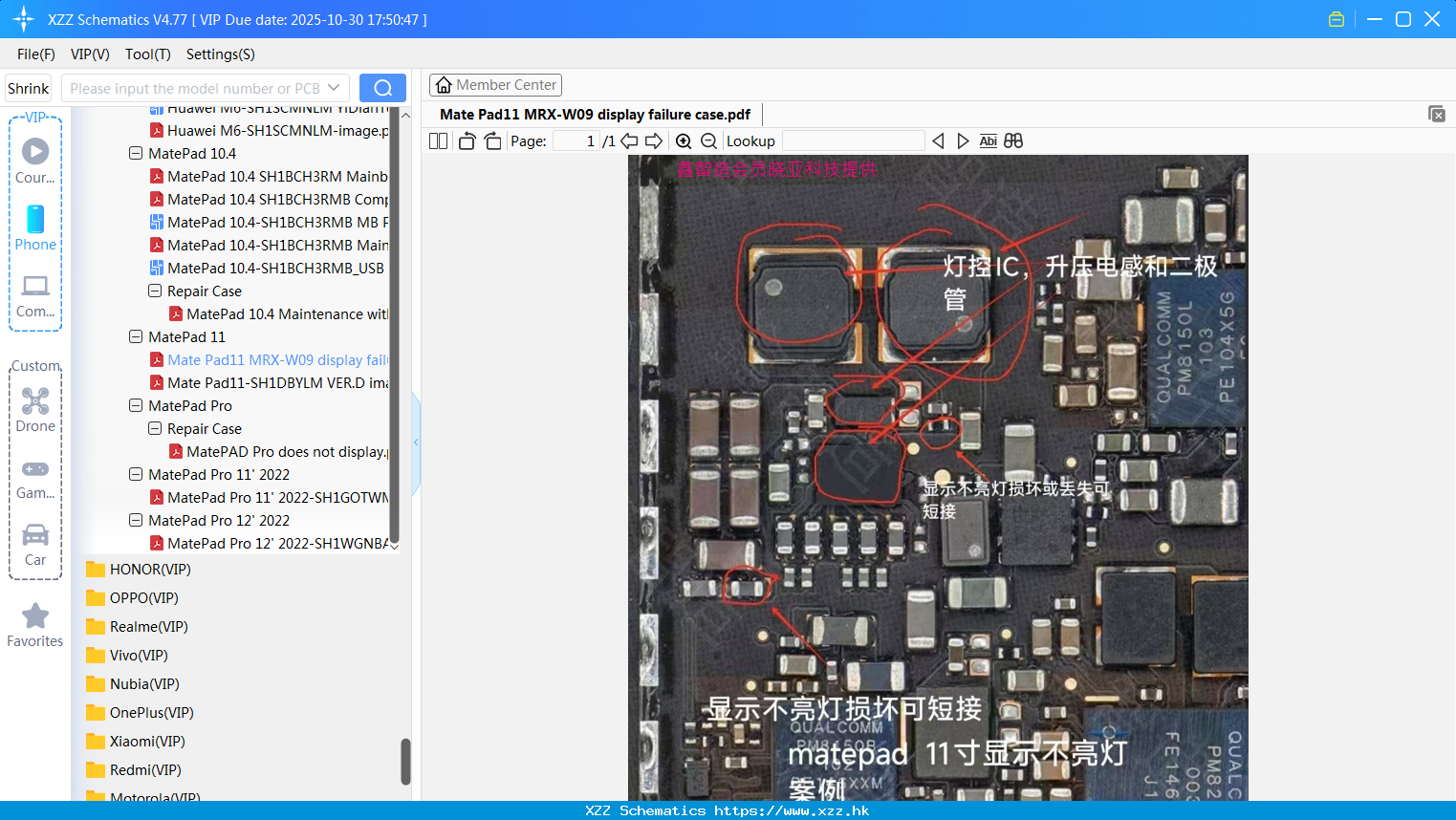Click the Lookup text field
The image size is (1456, 820).
[x=853, y=140]
